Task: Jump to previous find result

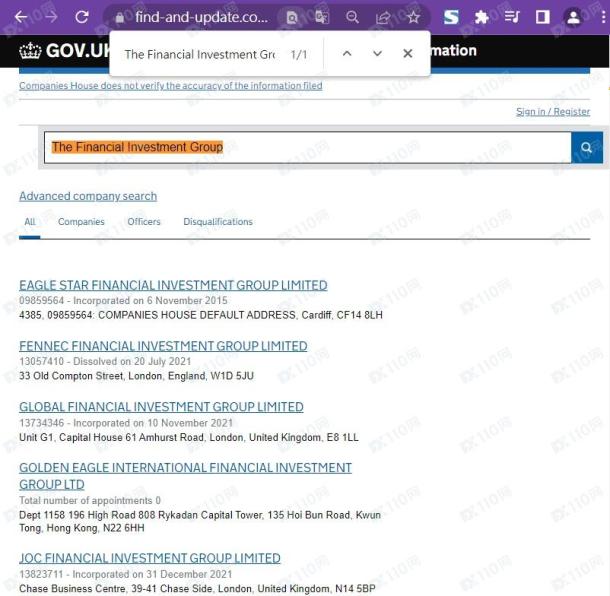Action: pos(347,54)
